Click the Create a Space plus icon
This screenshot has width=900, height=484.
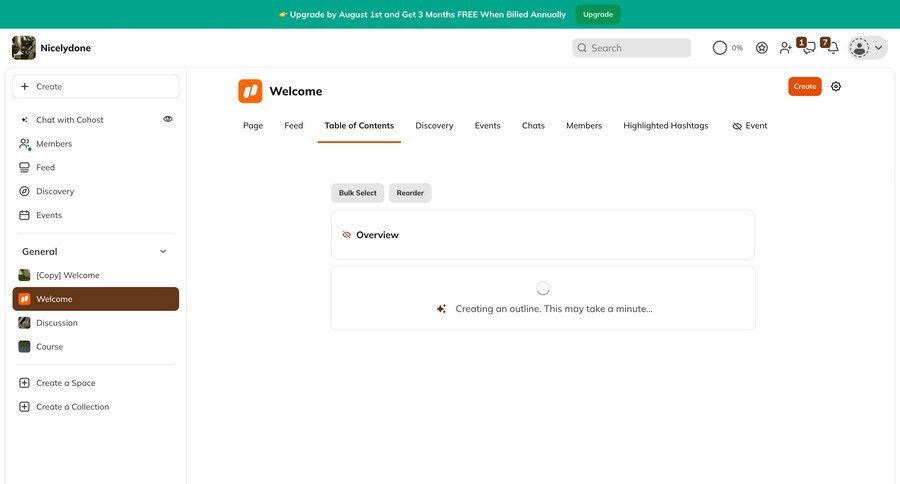tap(24, 383)
